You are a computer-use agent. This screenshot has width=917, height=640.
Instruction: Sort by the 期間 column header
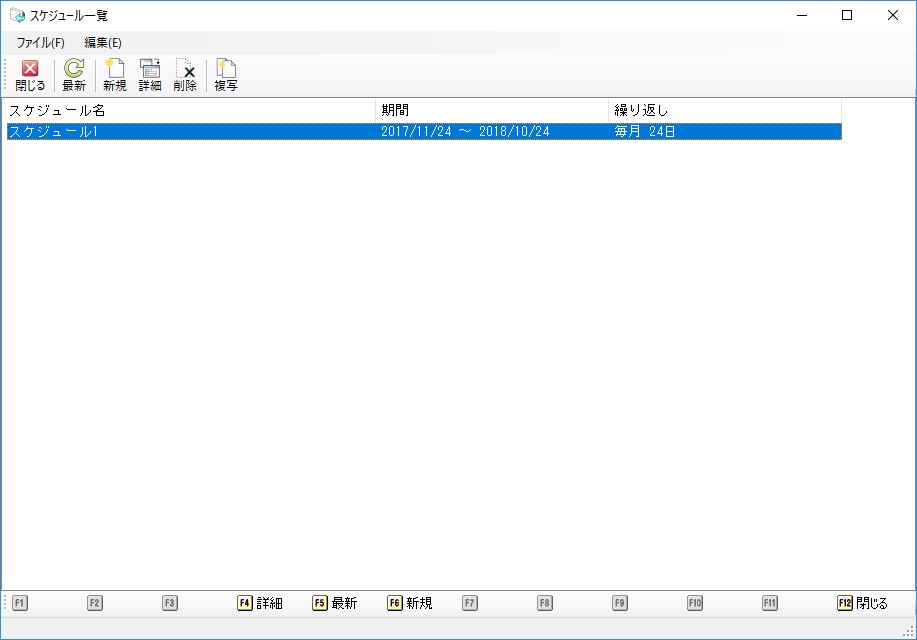point(491,110)
